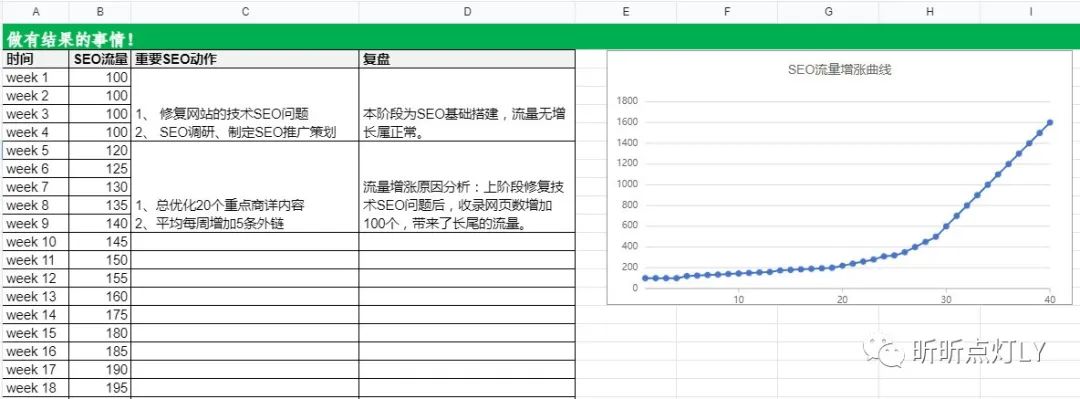This screenshot has height=399, width=1080.
Task: Click the '重要SEO动作' header cell
Action: [245, 59]
